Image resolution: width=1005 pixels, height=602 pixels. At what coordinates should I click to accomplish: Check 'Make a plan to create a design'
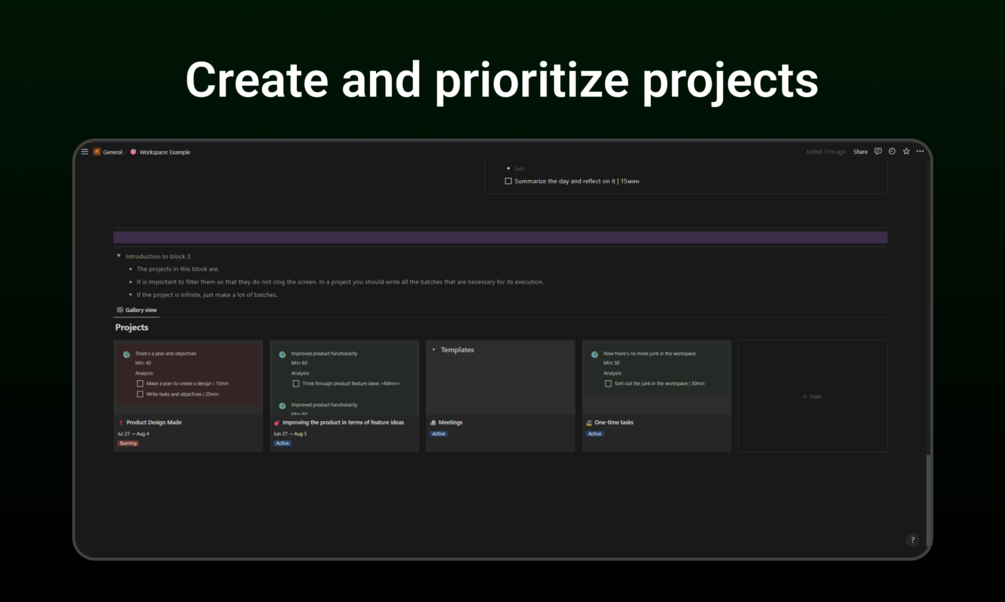click(140, 383)
